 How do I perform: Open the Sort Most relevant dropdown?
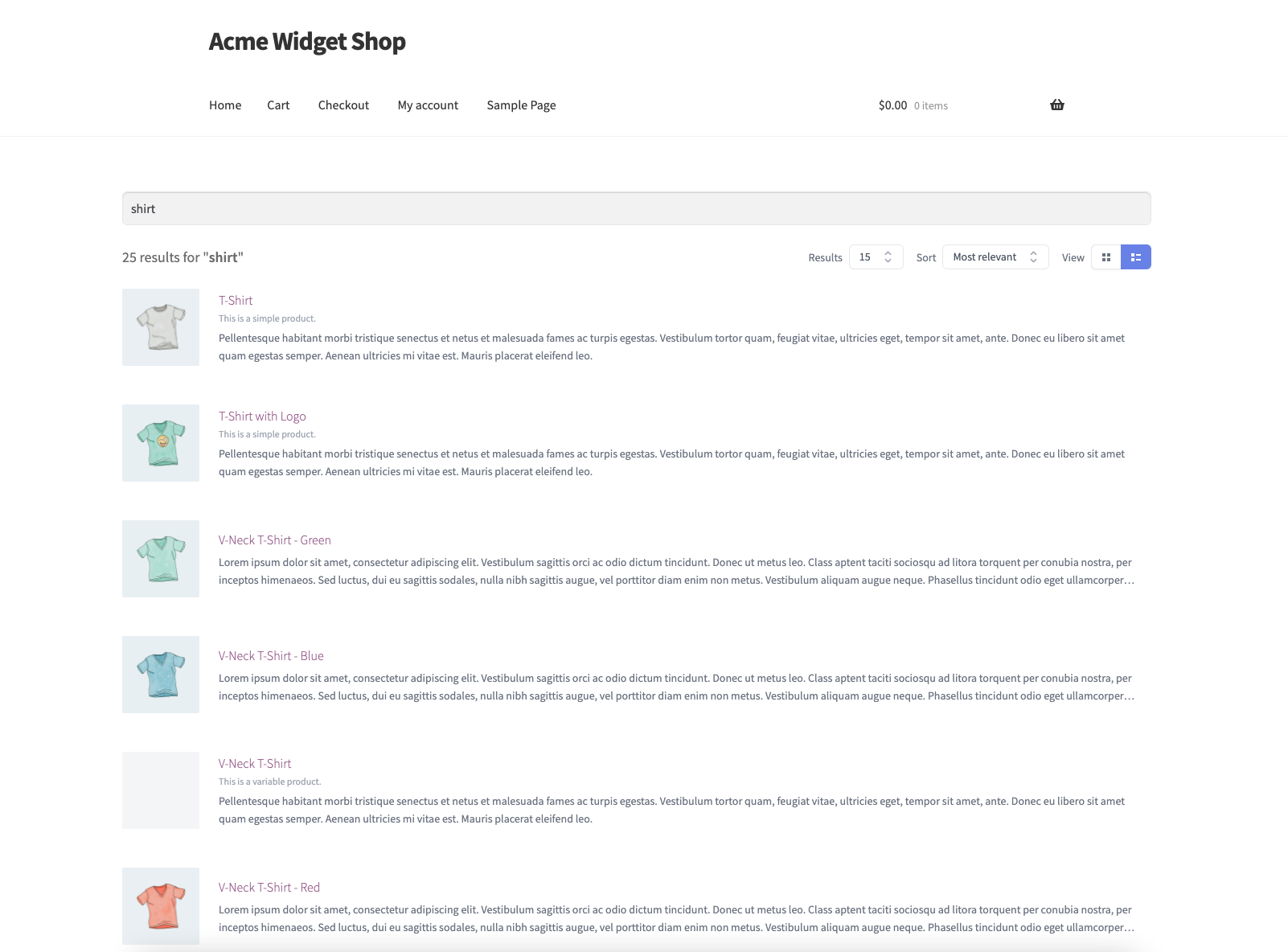coord(995,257)
